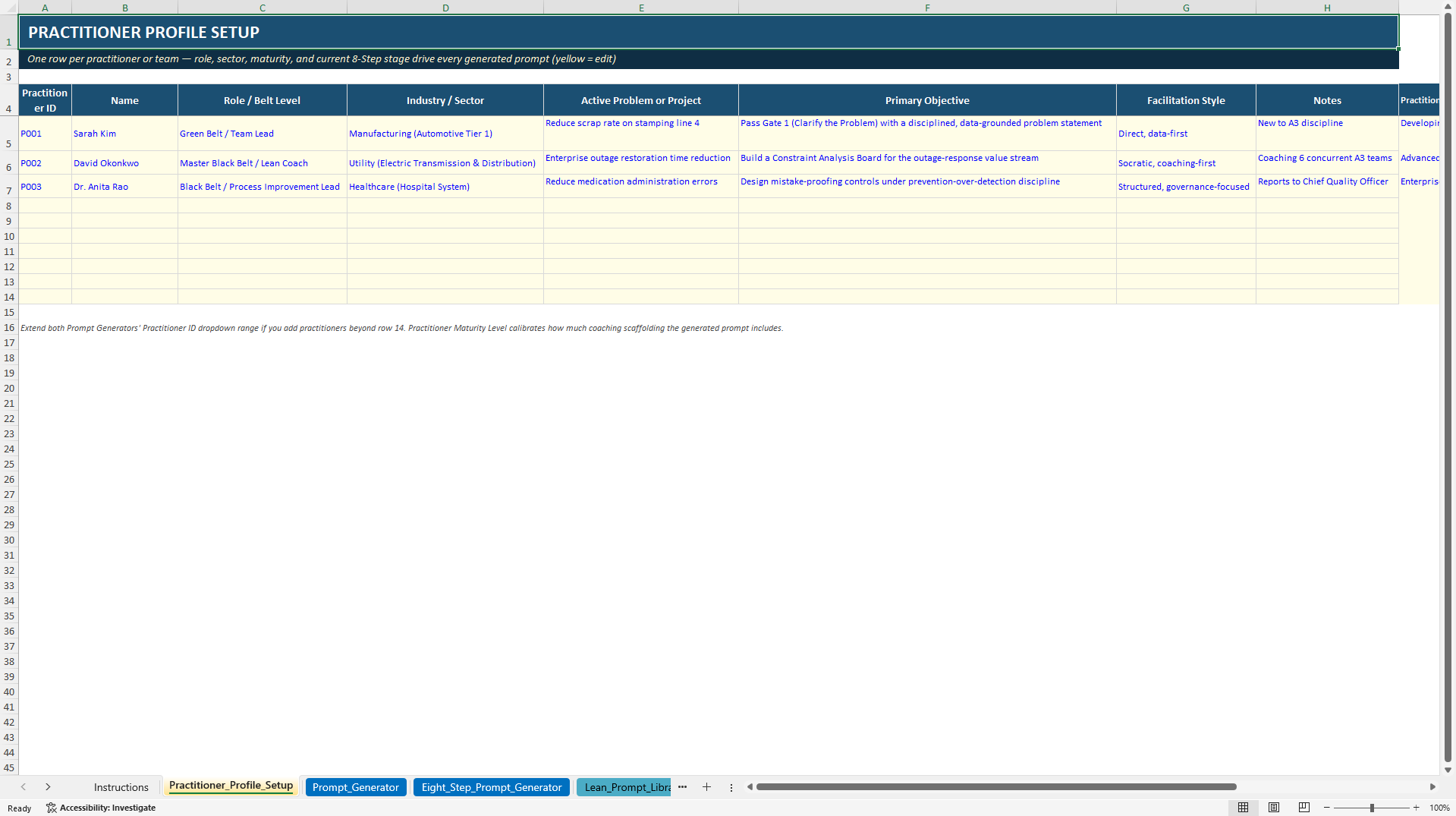Select column A header
1456x816 pixels.
coord(45,8)
